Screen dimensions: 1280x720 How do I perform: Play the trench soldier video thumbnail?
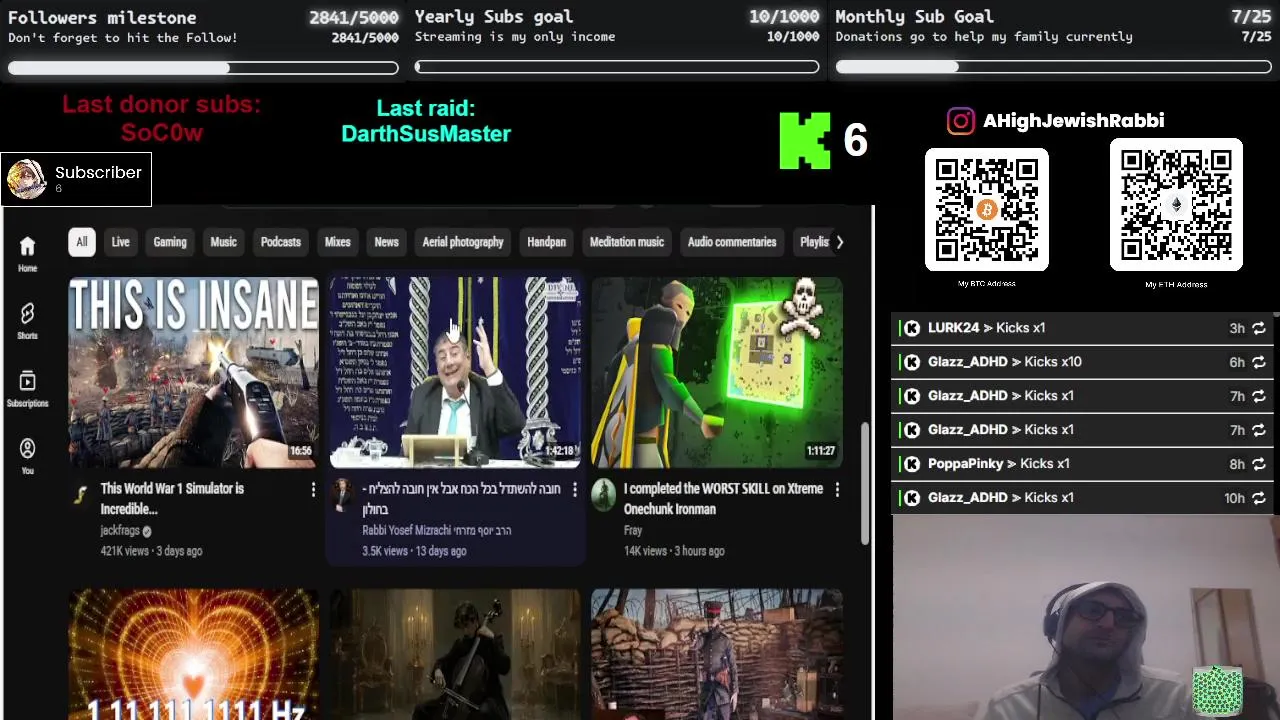[x=717, y=654]
